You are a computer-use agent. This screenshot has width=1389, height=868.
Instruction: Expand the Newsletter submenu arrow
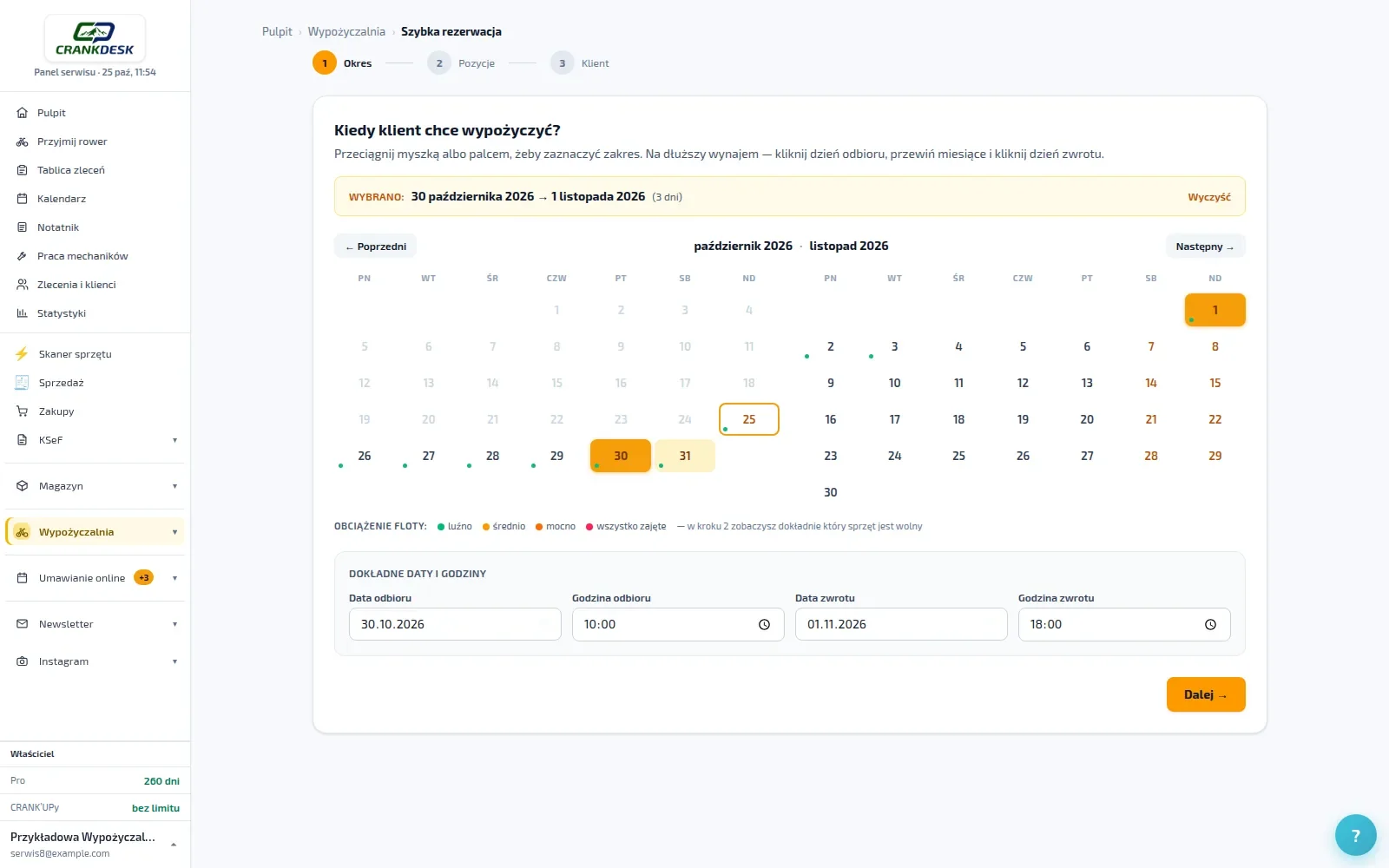174,624
